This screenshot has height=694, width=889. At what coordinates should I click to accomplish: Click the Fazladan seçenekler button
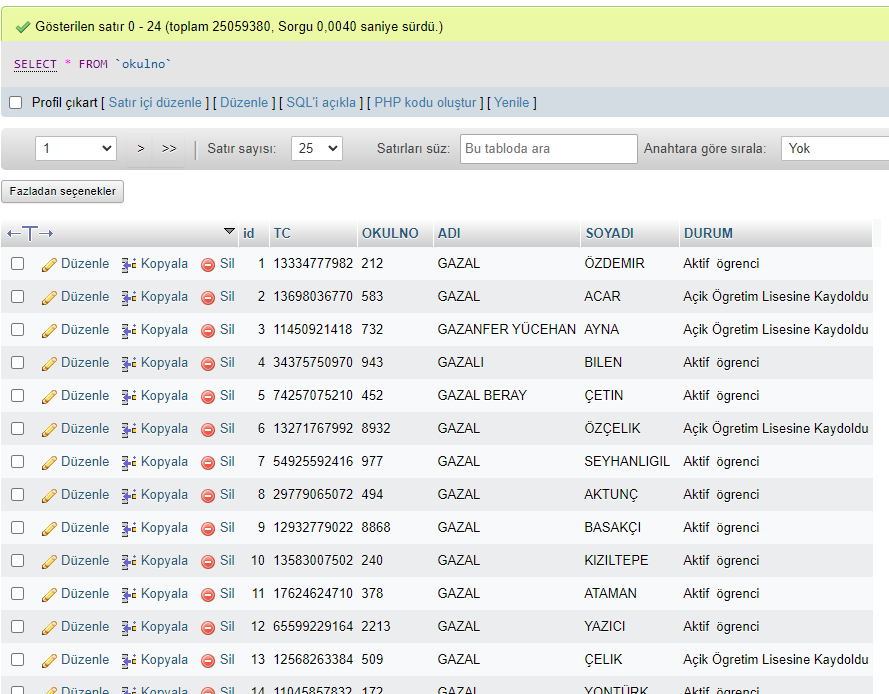[62, 191]
